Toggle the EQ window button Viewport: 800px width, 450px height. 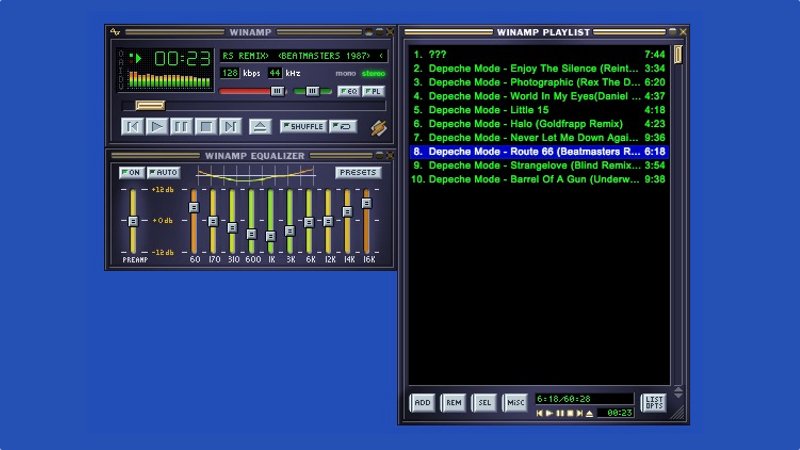tap(349, 91)
